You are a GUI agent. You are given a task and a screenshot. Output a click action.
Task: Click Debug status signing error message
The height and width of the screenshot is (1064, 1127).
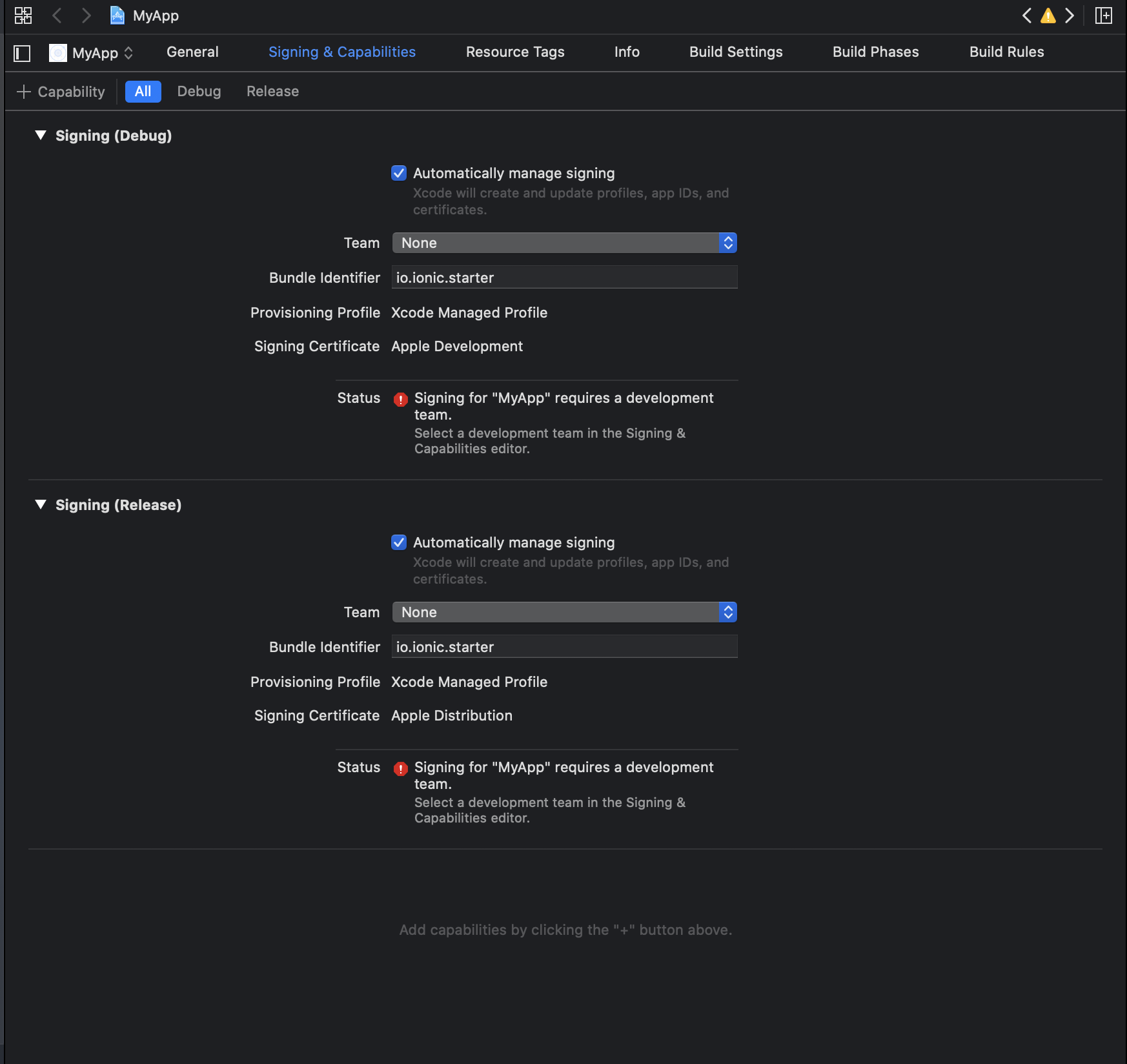point(564,406)
